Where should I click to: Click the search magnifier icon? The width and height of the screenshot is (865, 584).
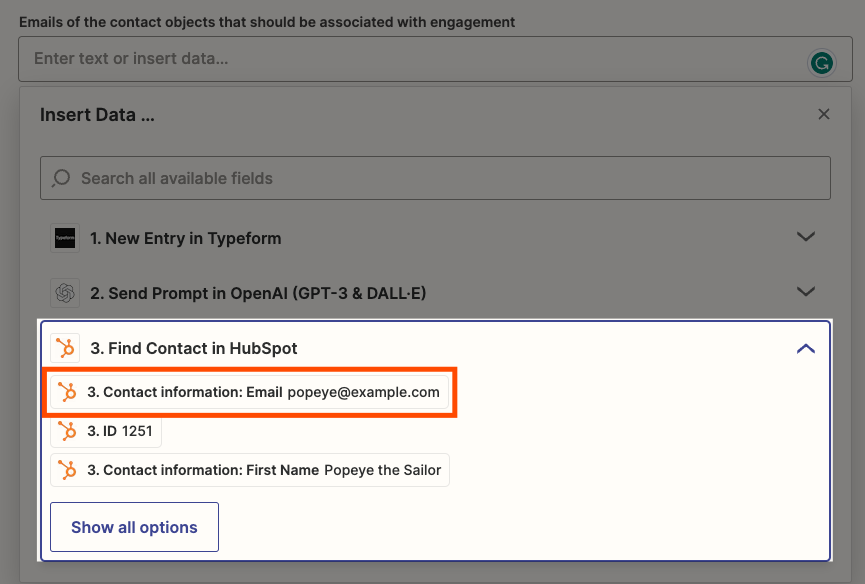[61, 178]
